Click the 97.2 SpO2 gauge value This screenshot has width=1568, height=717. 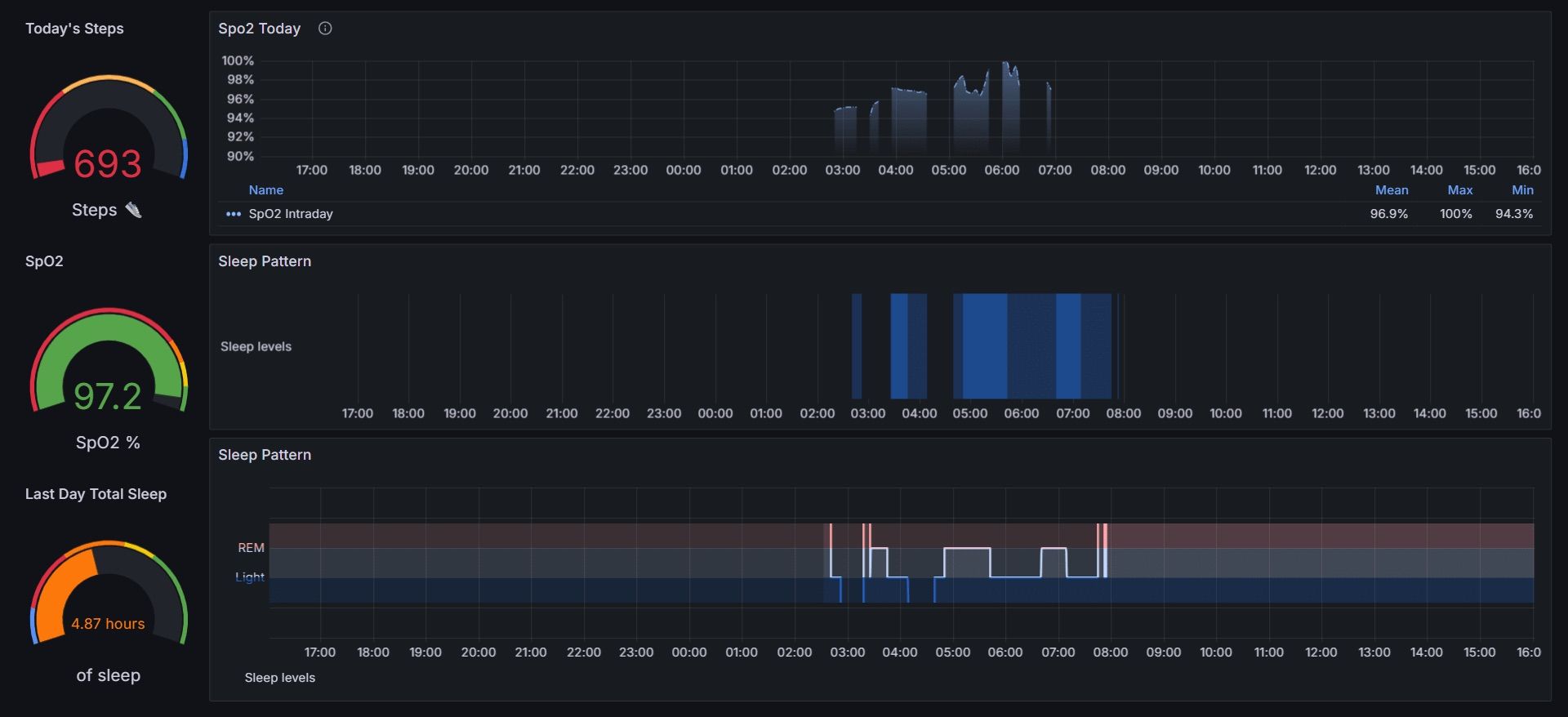108,397
